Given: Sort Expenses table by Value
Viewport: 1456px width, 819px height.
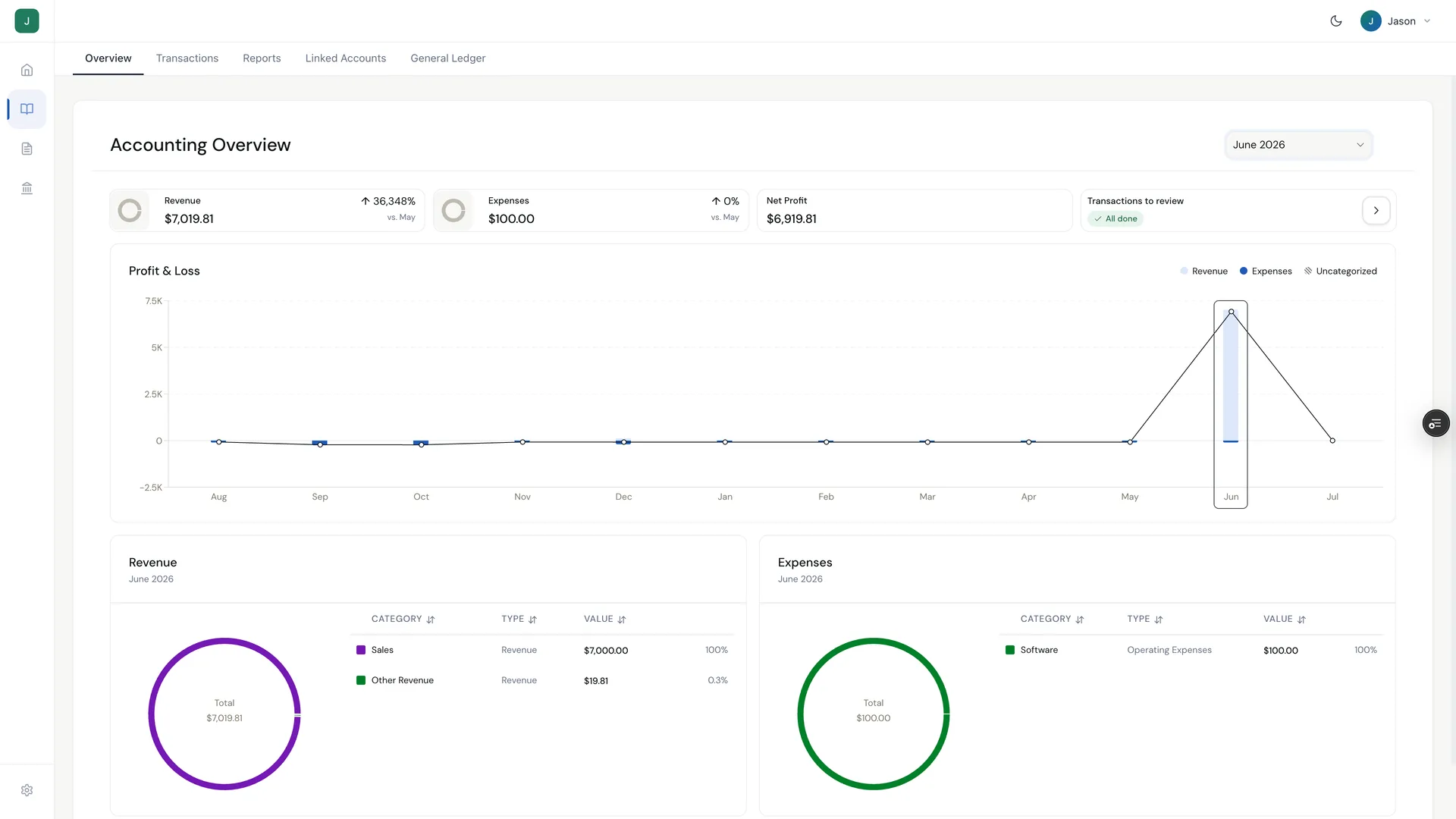Looking at the screenshot, I should click(x=1284, y=620).
